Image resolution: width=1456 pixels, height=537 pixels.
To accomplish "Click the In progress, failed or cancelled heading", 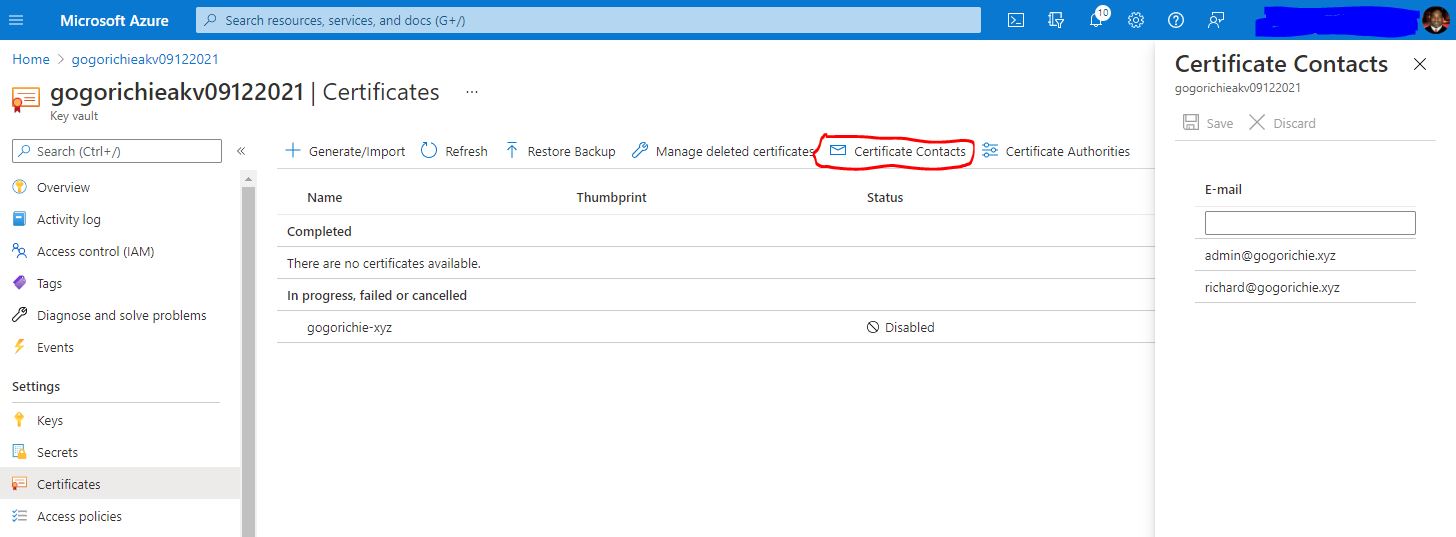I will (x=377, y=295).
